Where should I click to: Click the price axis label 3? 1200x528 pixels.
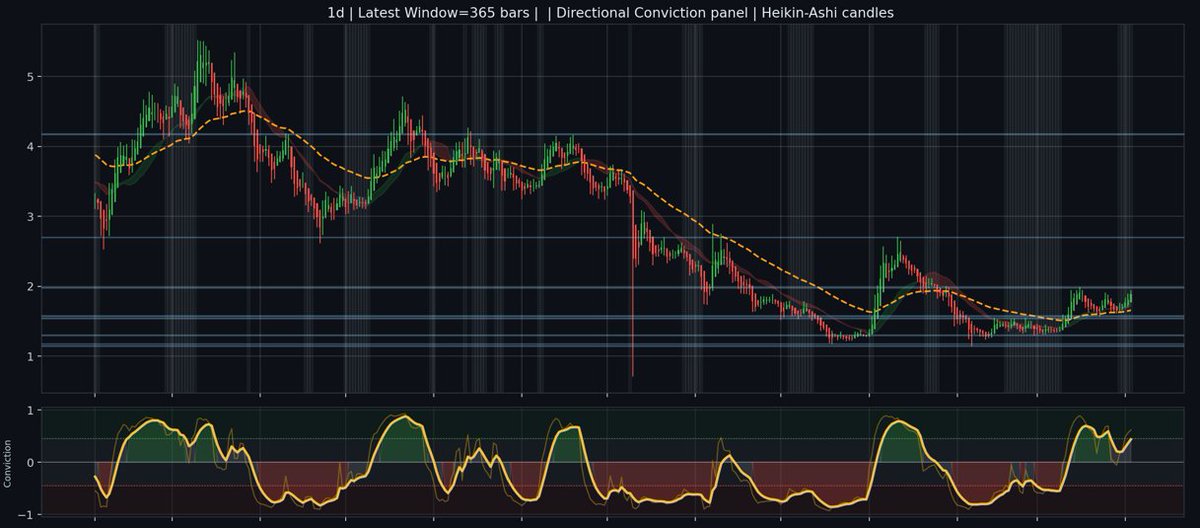pos(32,217)
